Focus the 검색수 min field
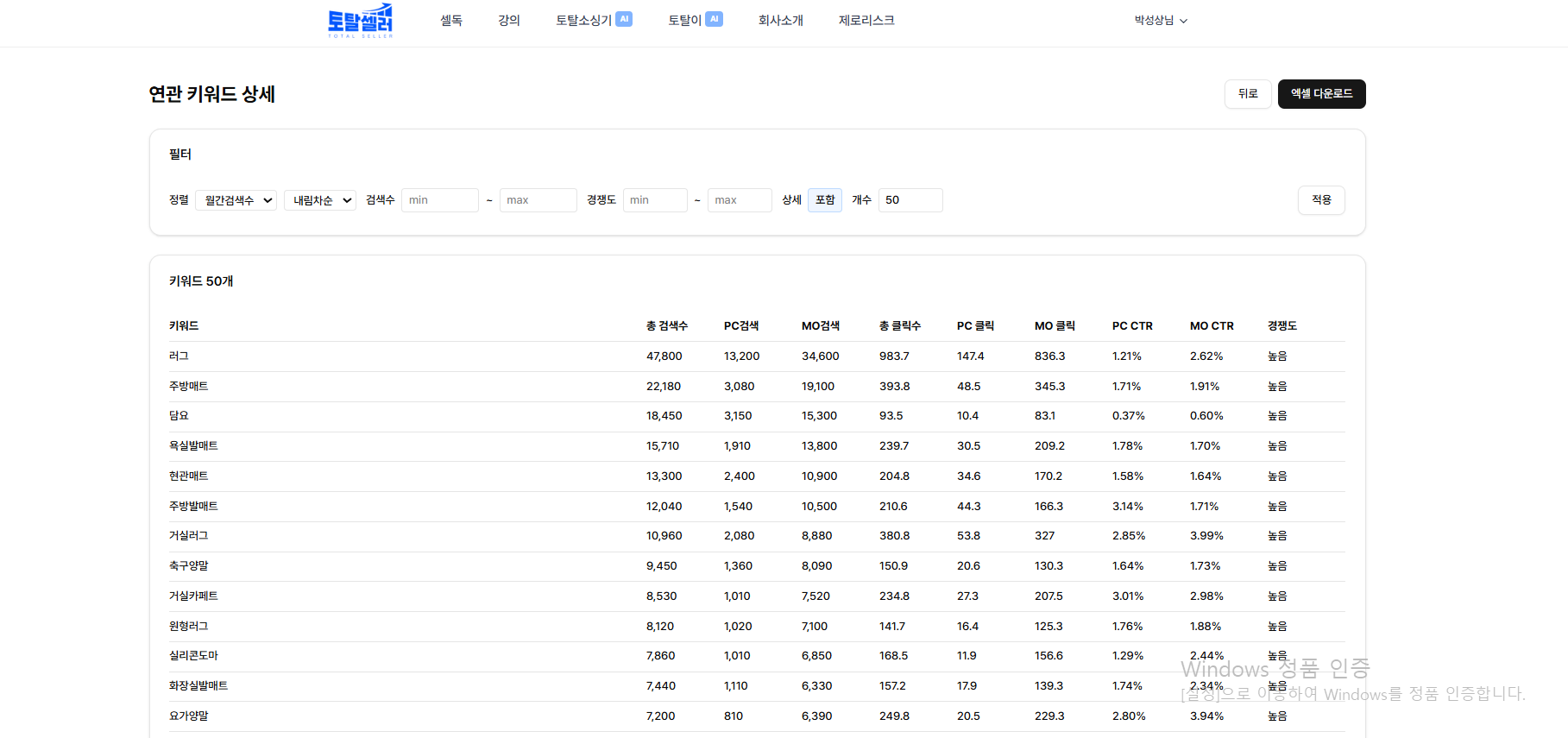Screen dimensions: 1568x738 440,200
